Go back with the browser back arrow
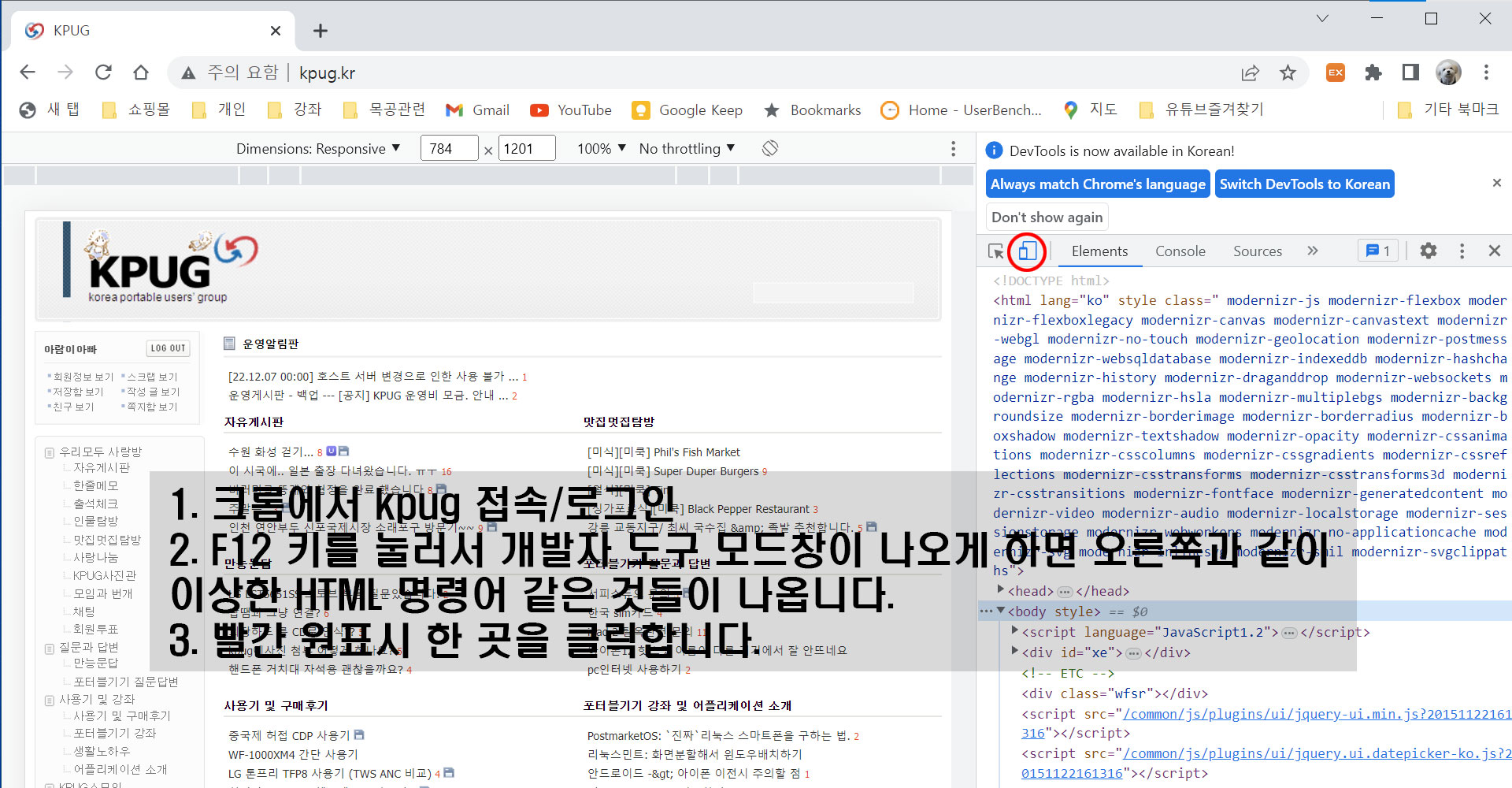The height and width of the screenshot is (788, 1512). pos(28,72)
